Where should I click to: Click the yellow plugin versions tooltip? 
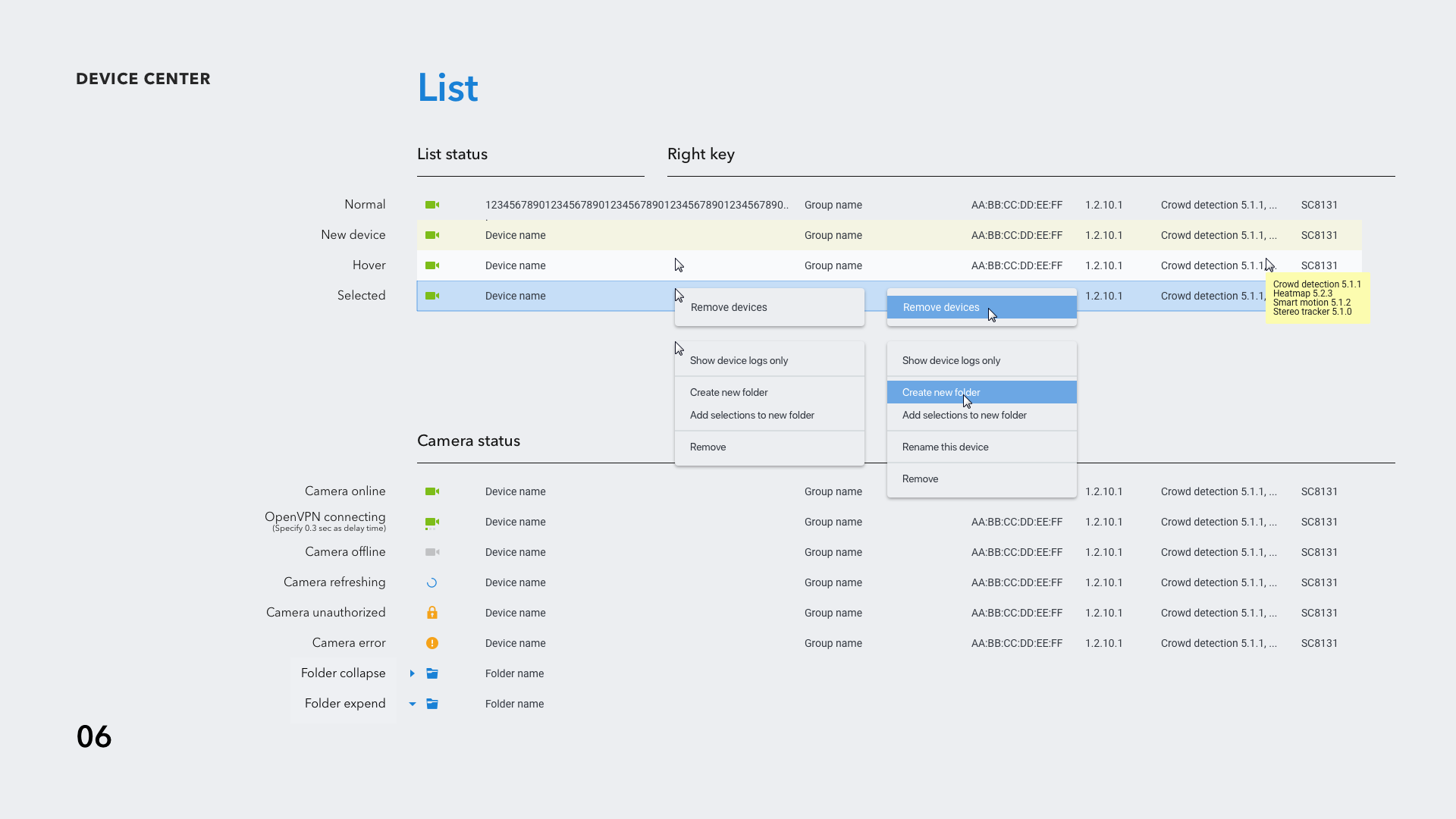click(1317, 298)
